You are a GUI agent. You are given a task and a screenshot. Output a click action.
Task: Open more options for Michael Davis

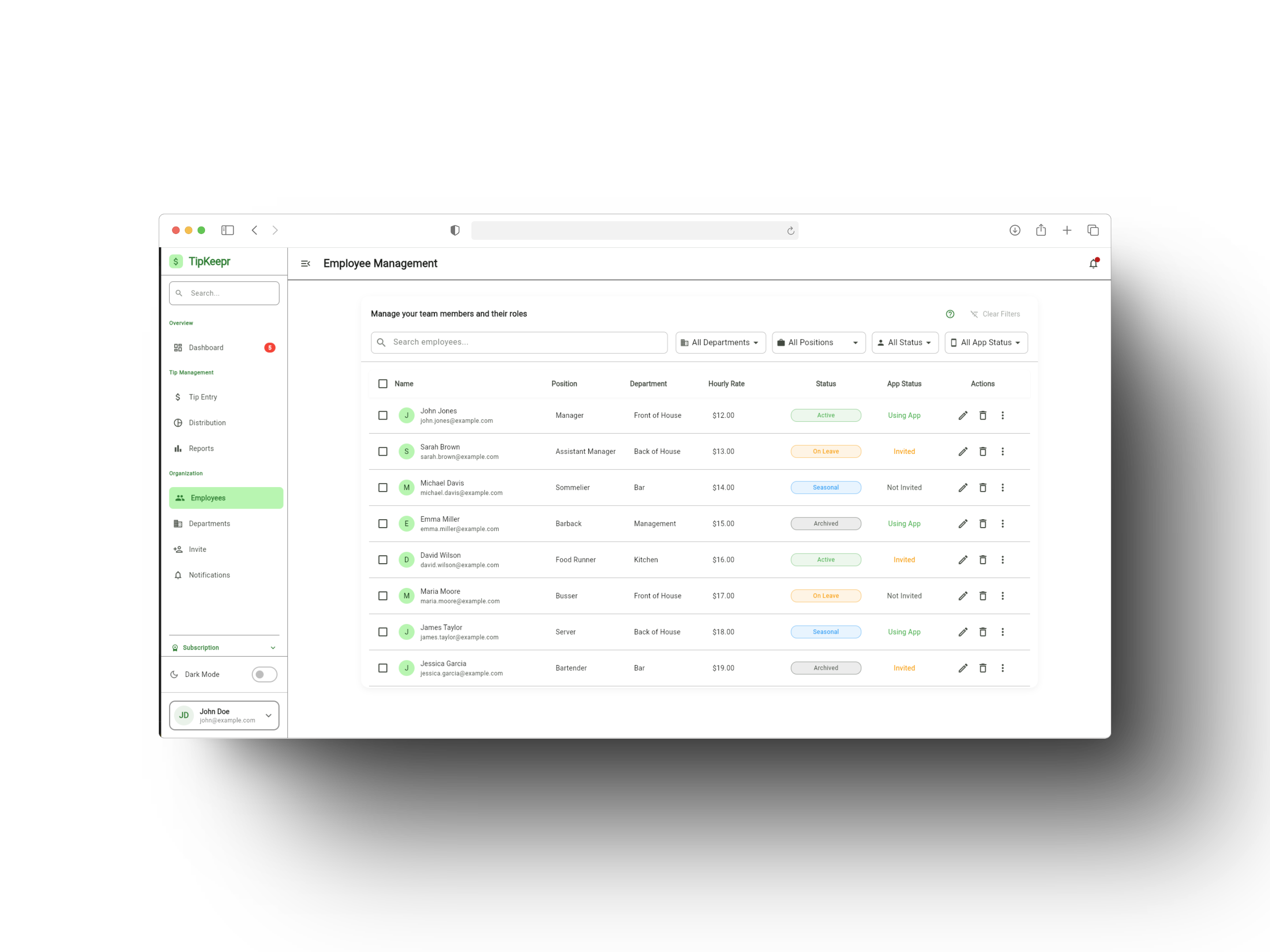point(1002,488)
